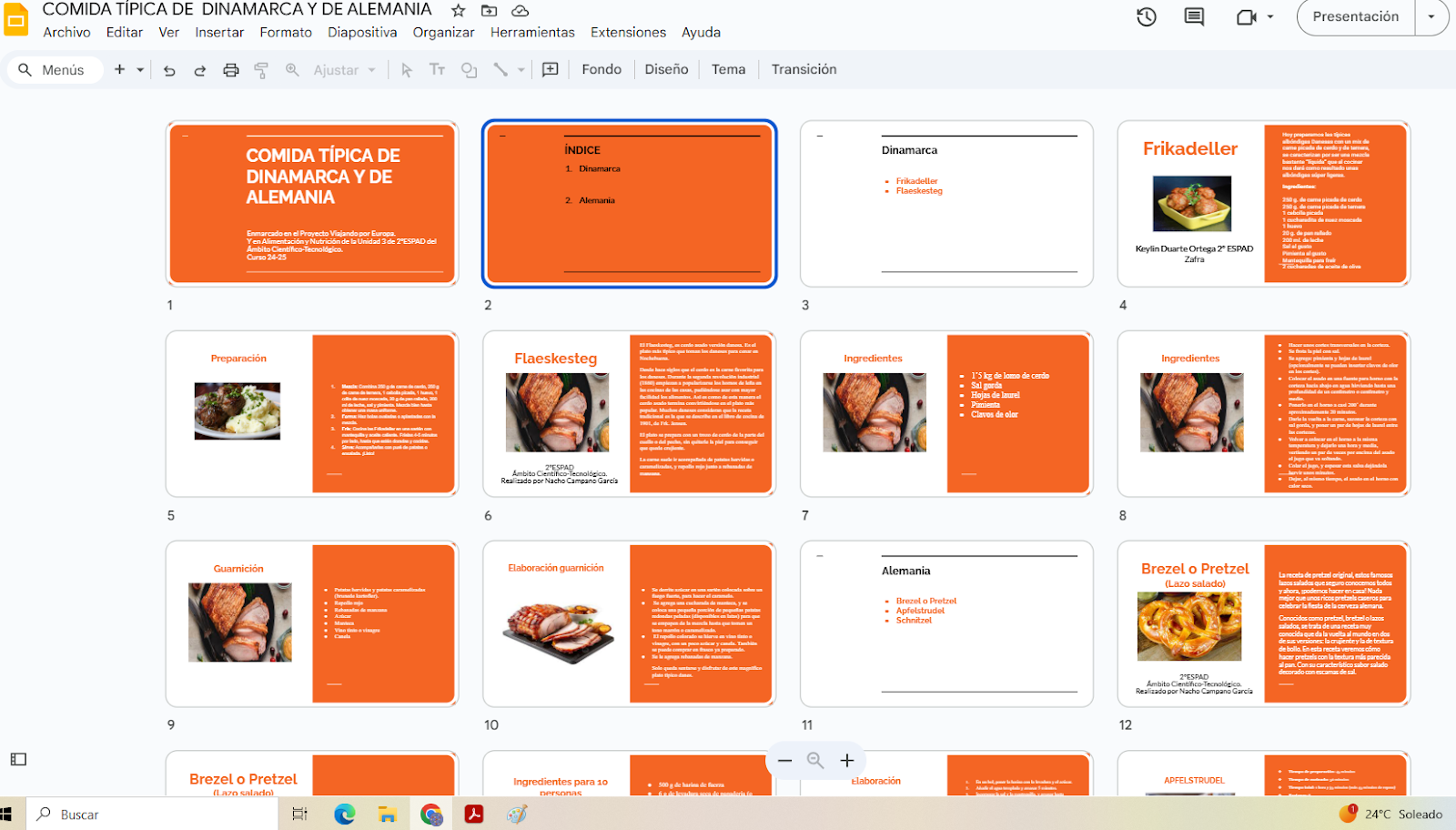Screen dimensions: 1456x830
Task: Click the Tema button
Action: 728,69
